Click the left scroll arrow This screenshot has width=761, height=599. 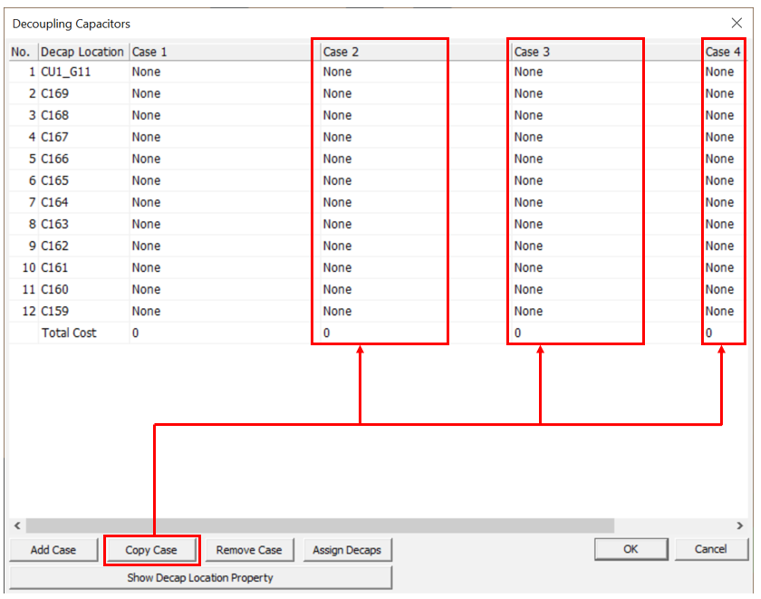17,526
